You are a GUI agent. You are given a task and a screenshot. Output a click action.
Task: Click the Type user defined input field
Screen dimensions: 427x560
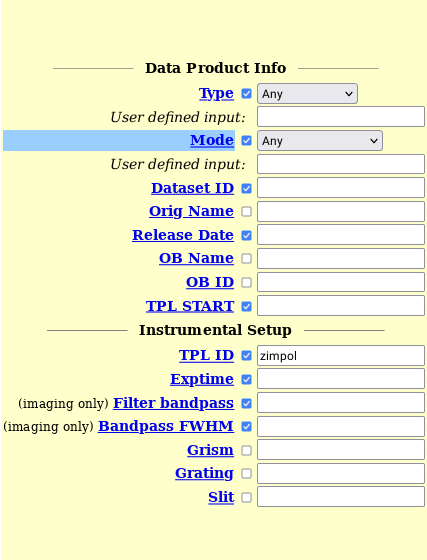point(341,116)
